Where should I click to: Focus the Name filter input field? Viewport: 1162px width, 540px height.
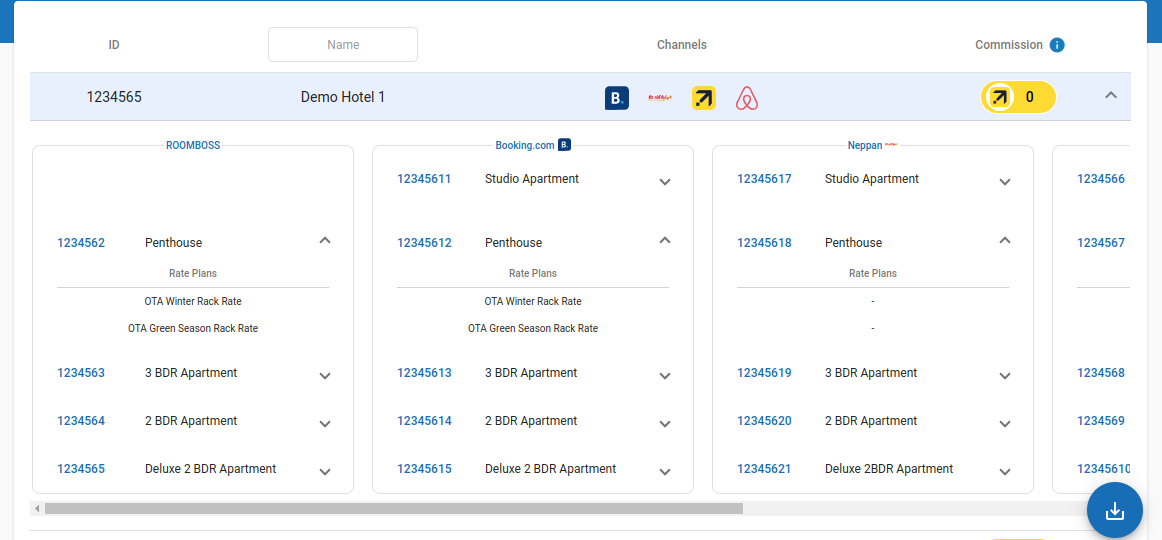342,44
